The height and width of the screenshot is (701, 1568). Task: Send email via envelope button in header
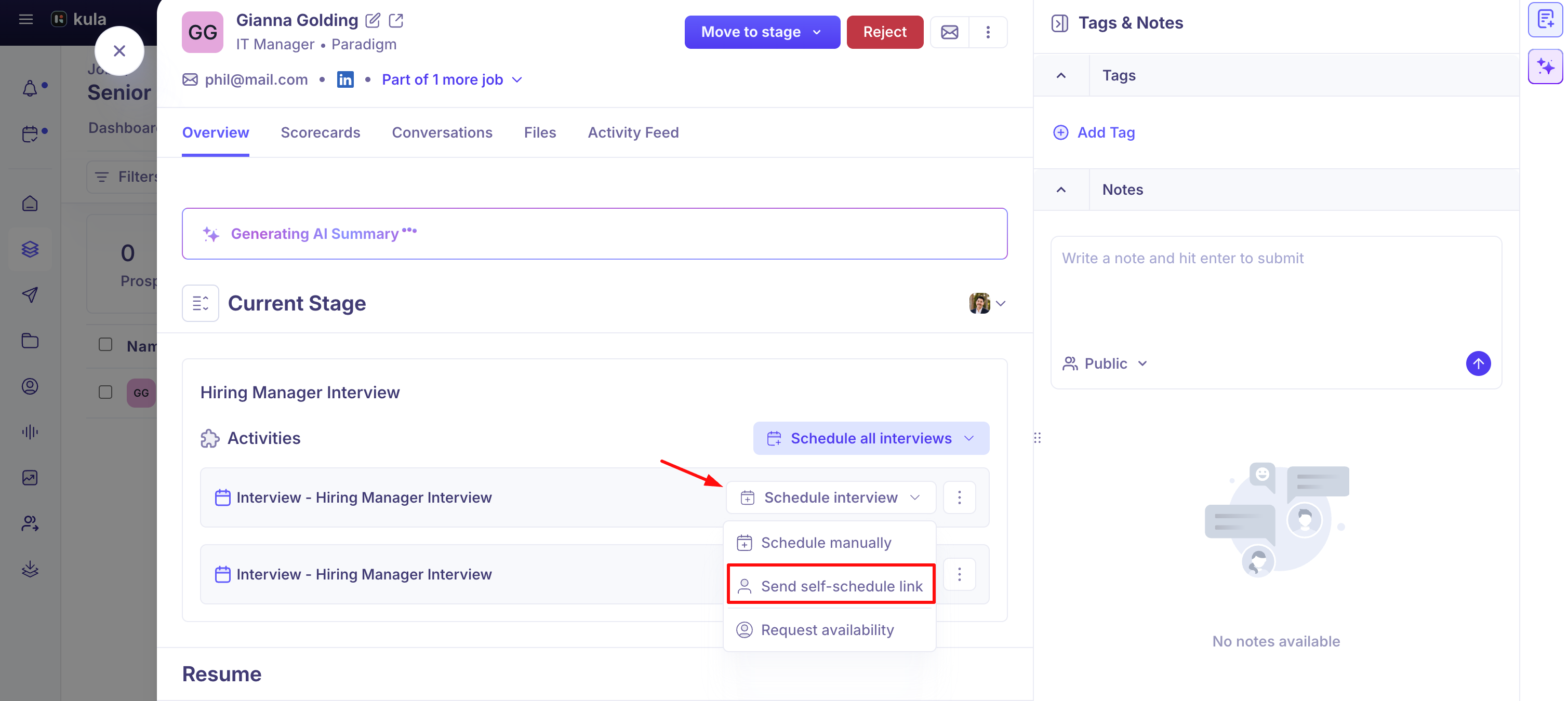950,32
